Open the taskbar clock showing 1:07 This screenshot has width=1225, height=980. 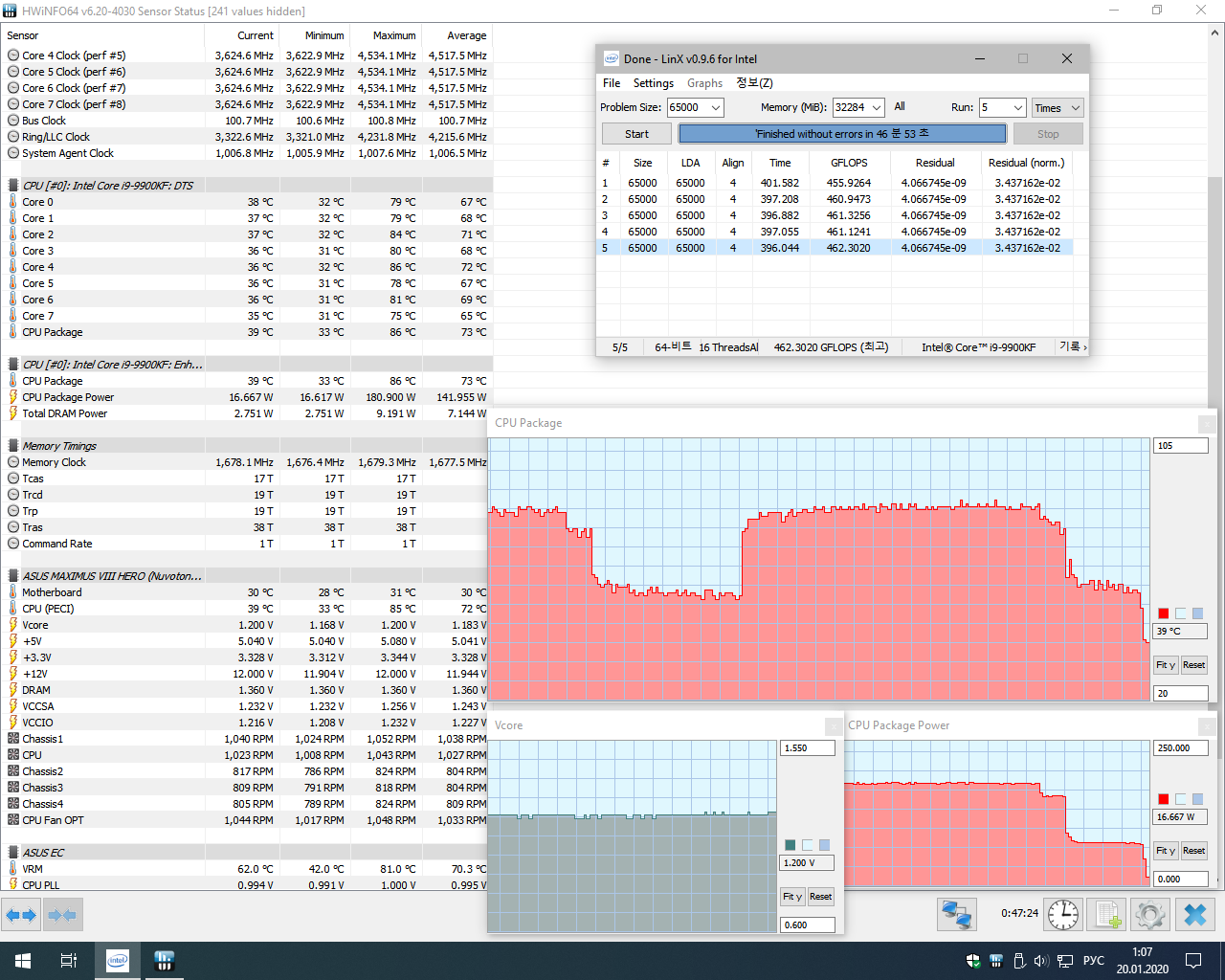point(1142,961)
